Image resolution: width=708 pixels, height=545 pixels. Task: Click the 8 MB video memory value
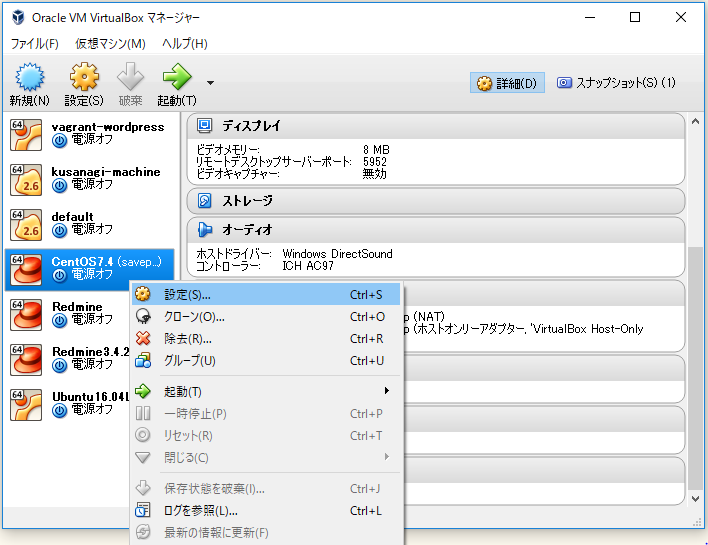click(376, 149)
